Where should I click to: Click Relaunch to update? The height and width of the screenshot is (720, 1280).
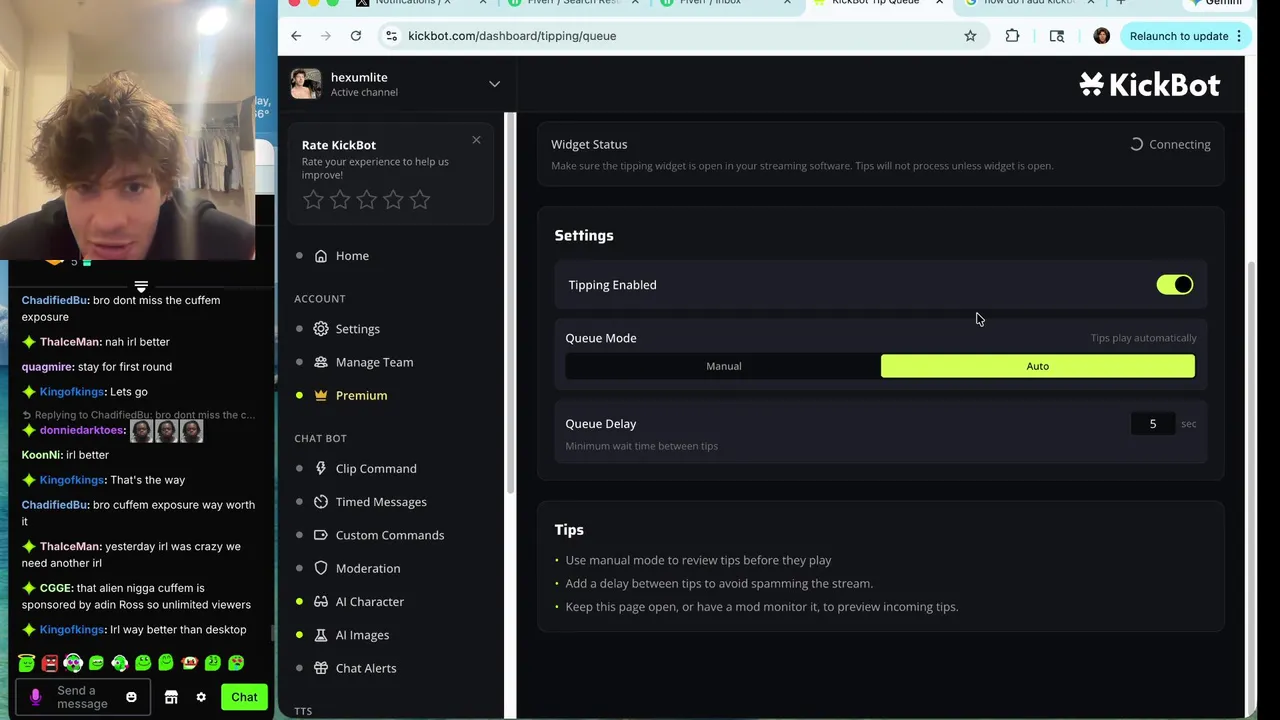point(1179,36)
